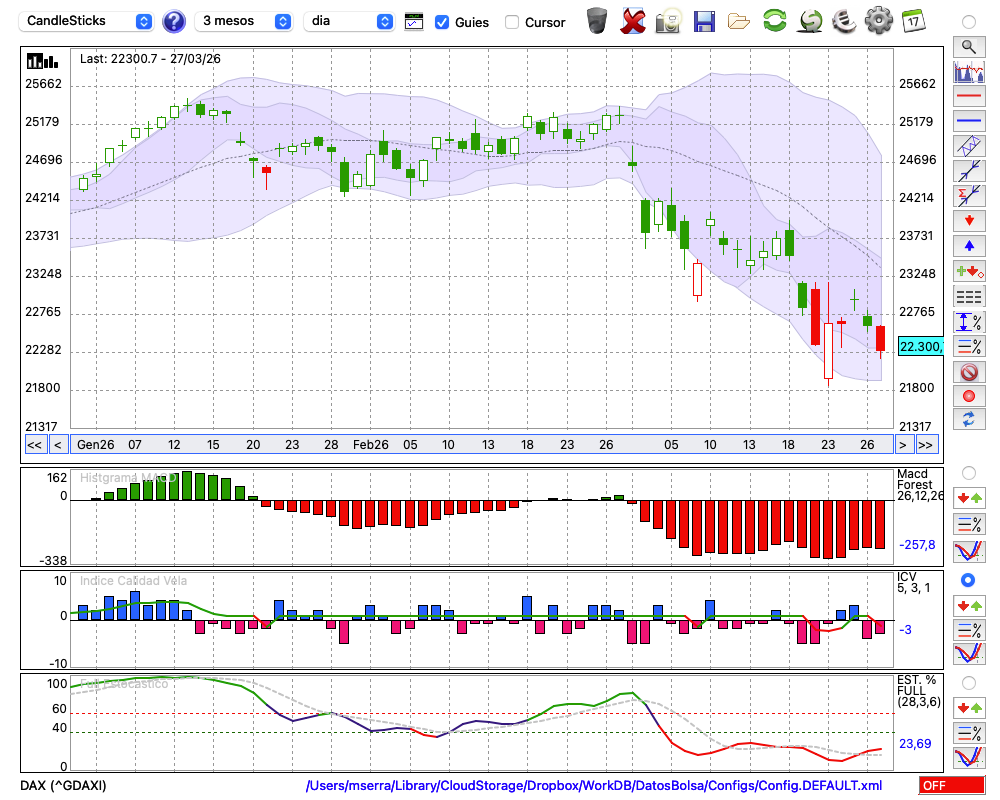Select the radio button beside Macd Forest panel

pyautogui.click(x=967, y=472)
